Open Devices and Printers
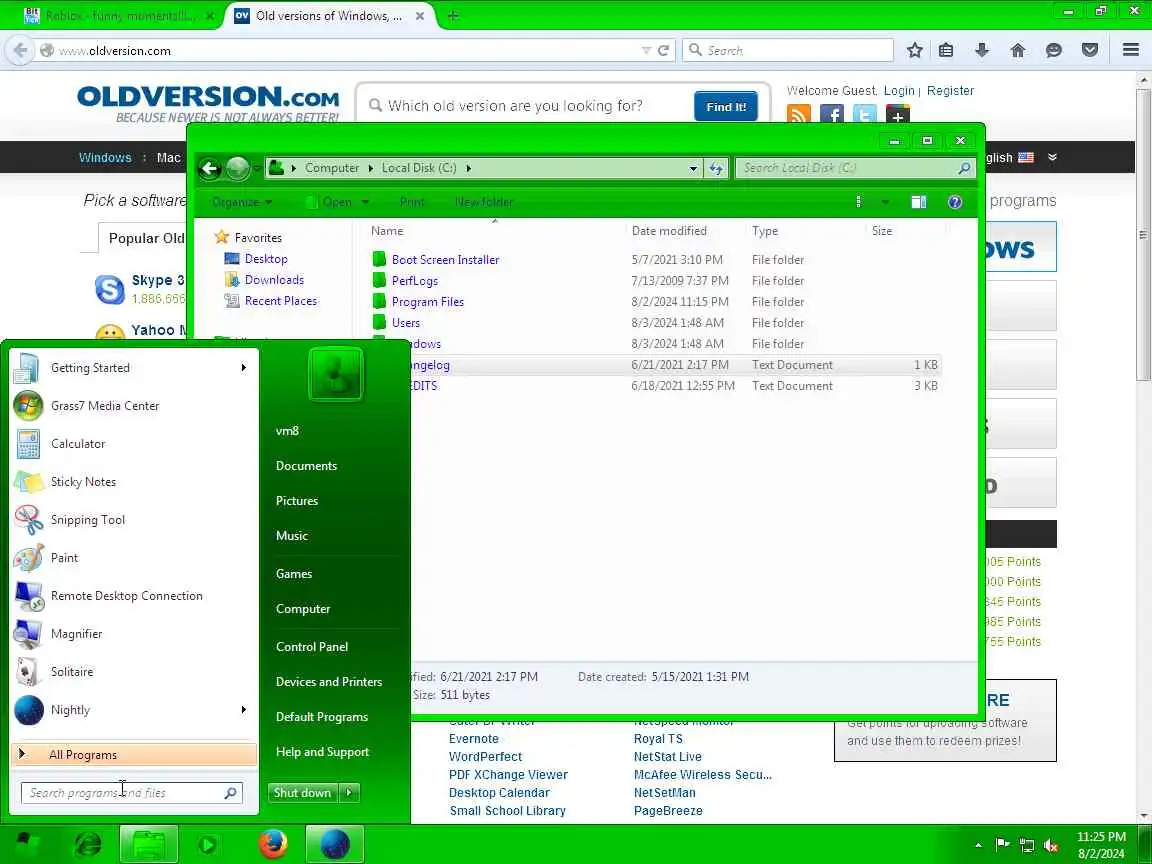Viewport: 1152px width, 864px height. coord(328,682)
